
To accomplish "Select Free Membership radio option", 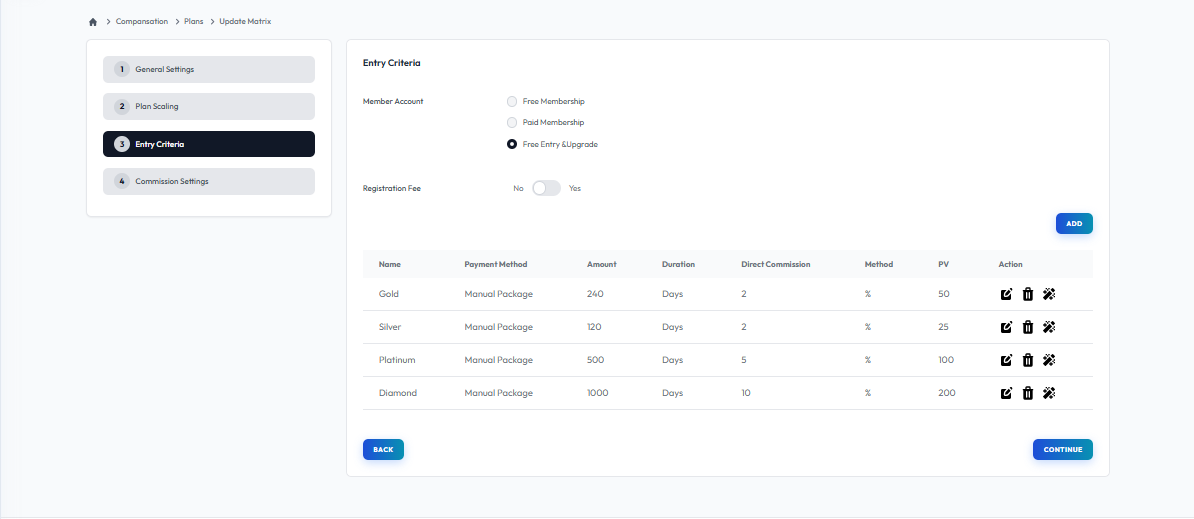I will pos(512,101).
